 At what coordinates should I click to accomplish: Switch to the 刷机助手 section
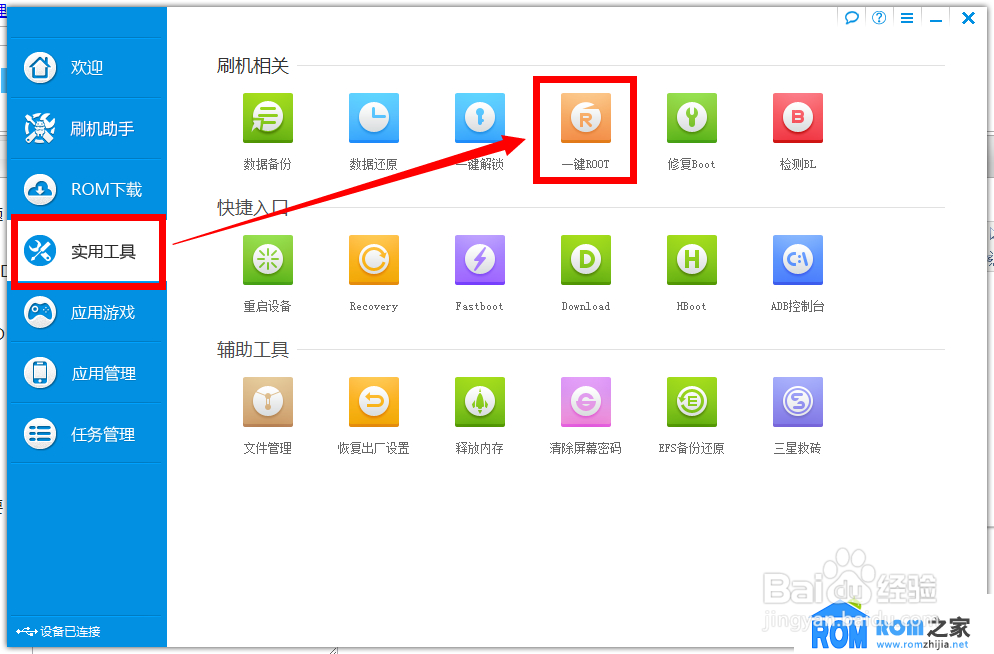pyautogui.click(x=87, y=129)
